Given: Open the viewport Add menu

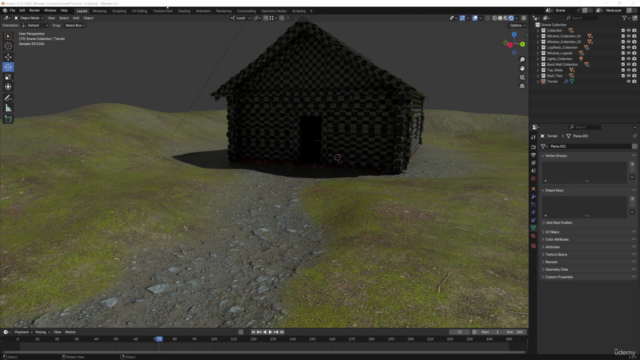Looking at the screenshot, I should tap(76, 18).
